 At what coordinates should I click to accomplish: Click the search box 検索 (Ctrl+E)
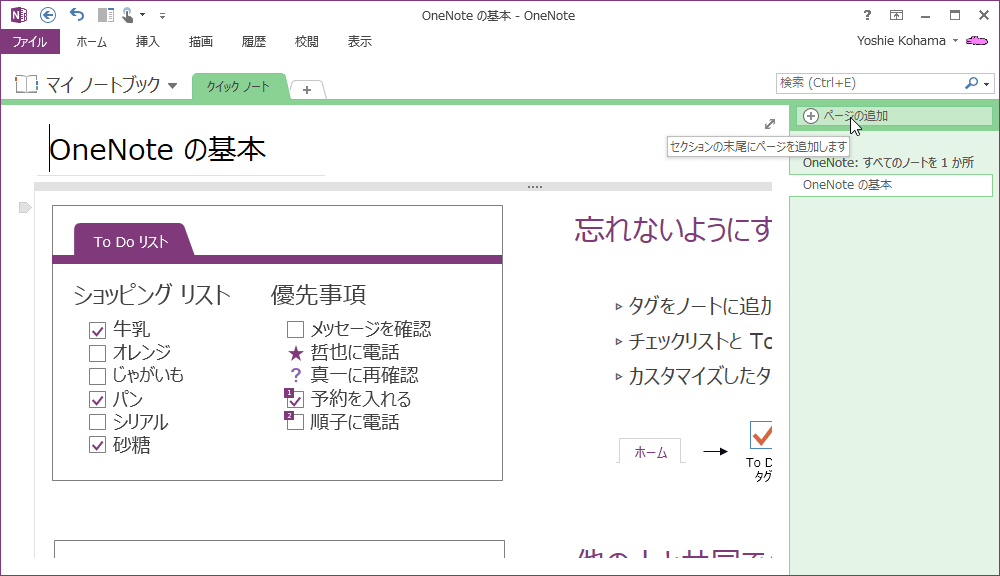click(869, 83)
